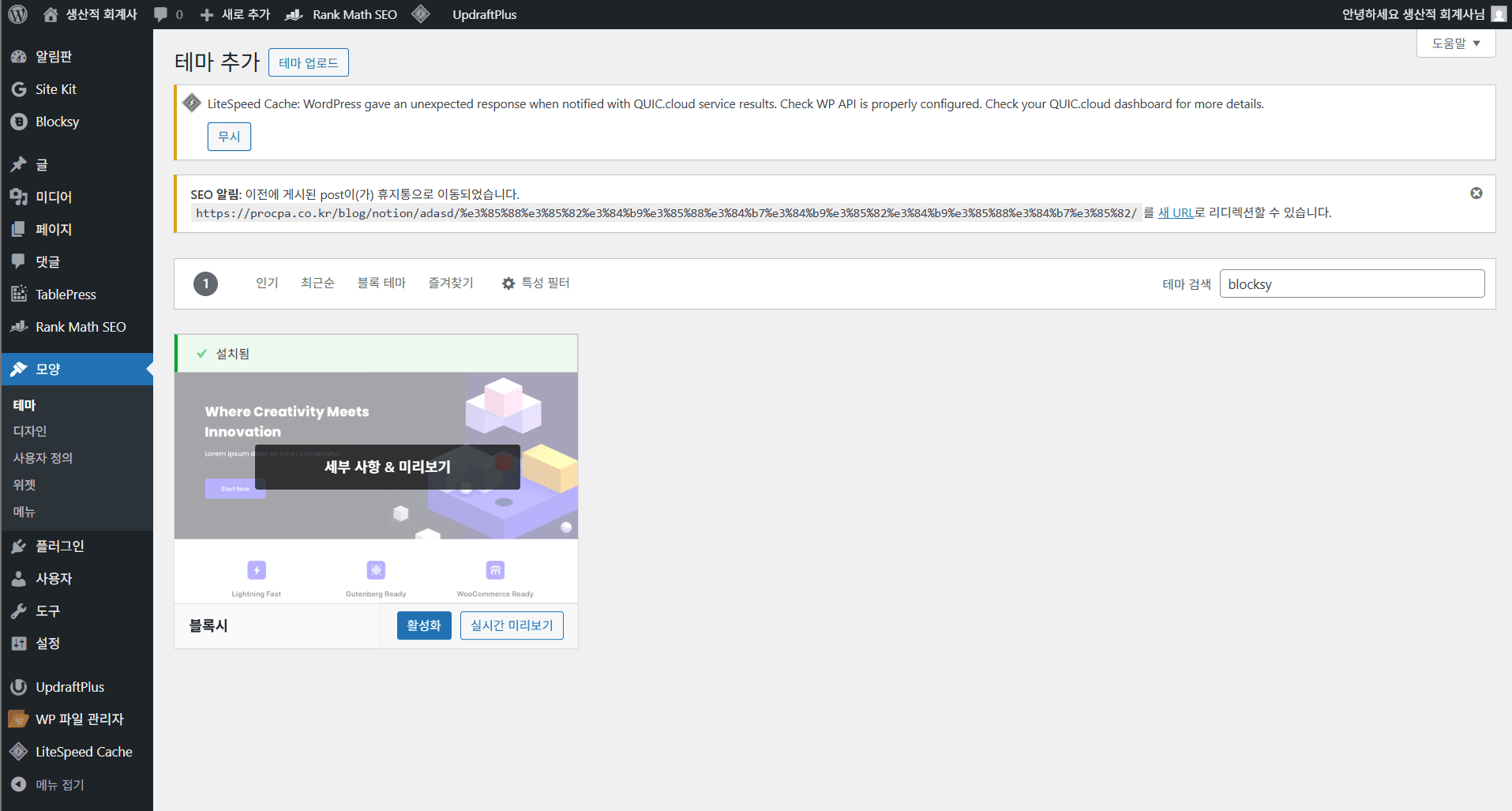This screenshot has height=811, width=1512.
Task: Click the LiteSpeed diamond icon in admin bar
Action: point(421,14)
